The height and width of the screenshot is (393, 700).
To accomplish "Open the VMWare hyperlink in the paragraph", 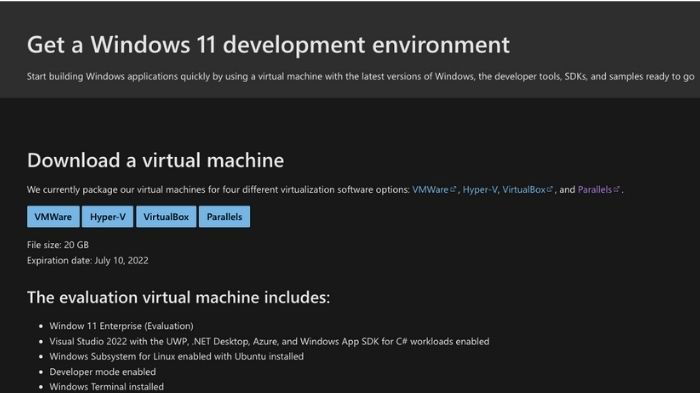I will [x=430, y=189].
